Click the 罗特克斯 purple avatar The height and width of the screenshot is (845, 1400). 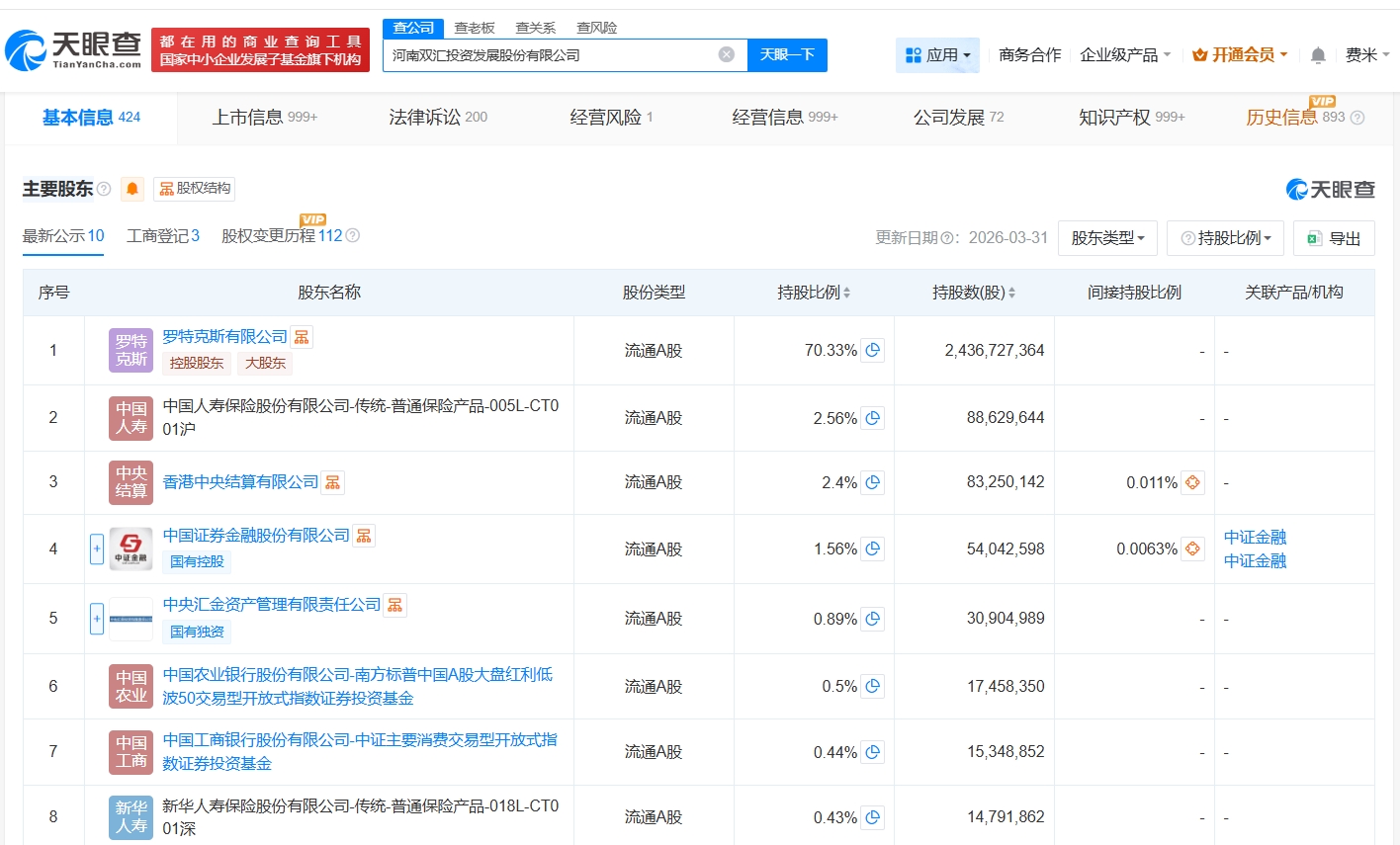[131, 350]
